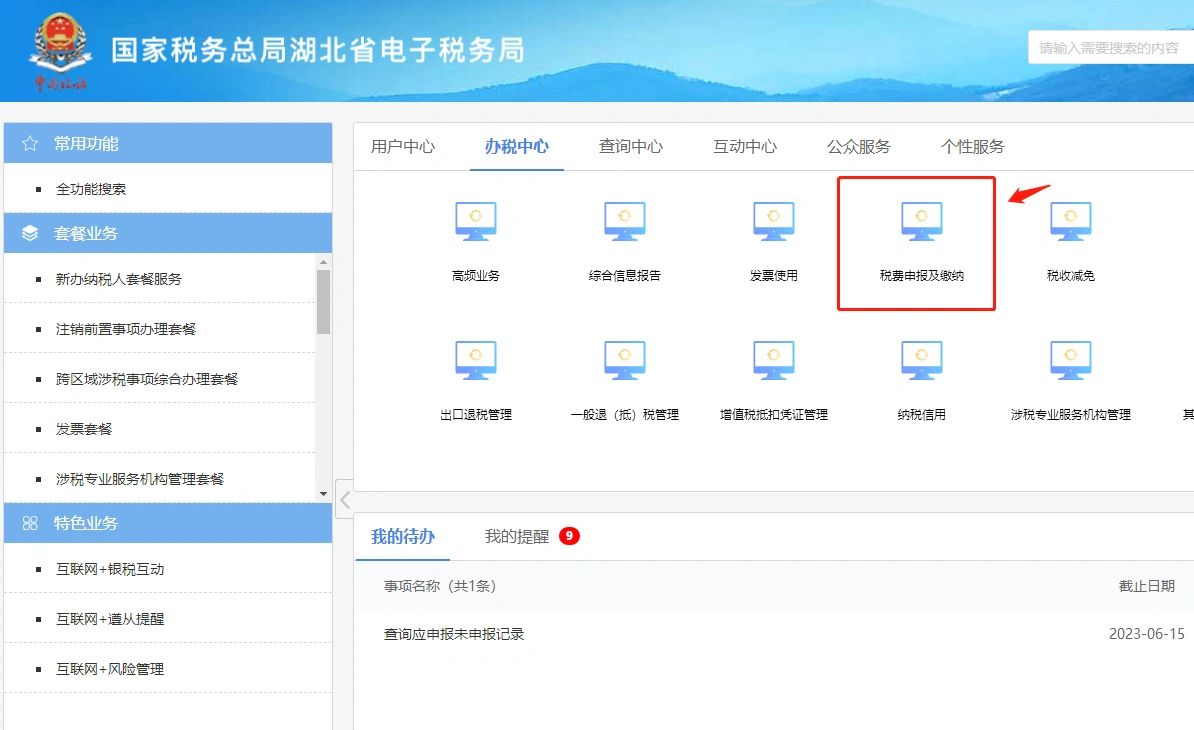Click the sidebar scrollbar down arrow
Viewport: 1194px width, 730px height.
pyautogui.click(x=324, y=494)
